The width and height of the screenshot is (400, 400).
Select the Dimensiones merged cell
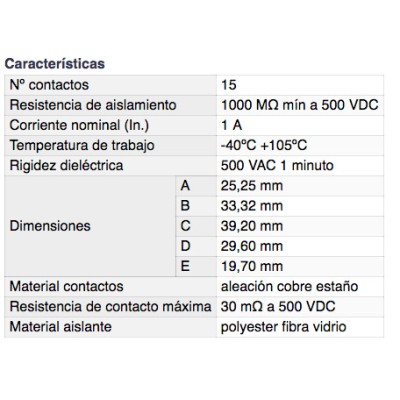90,226
